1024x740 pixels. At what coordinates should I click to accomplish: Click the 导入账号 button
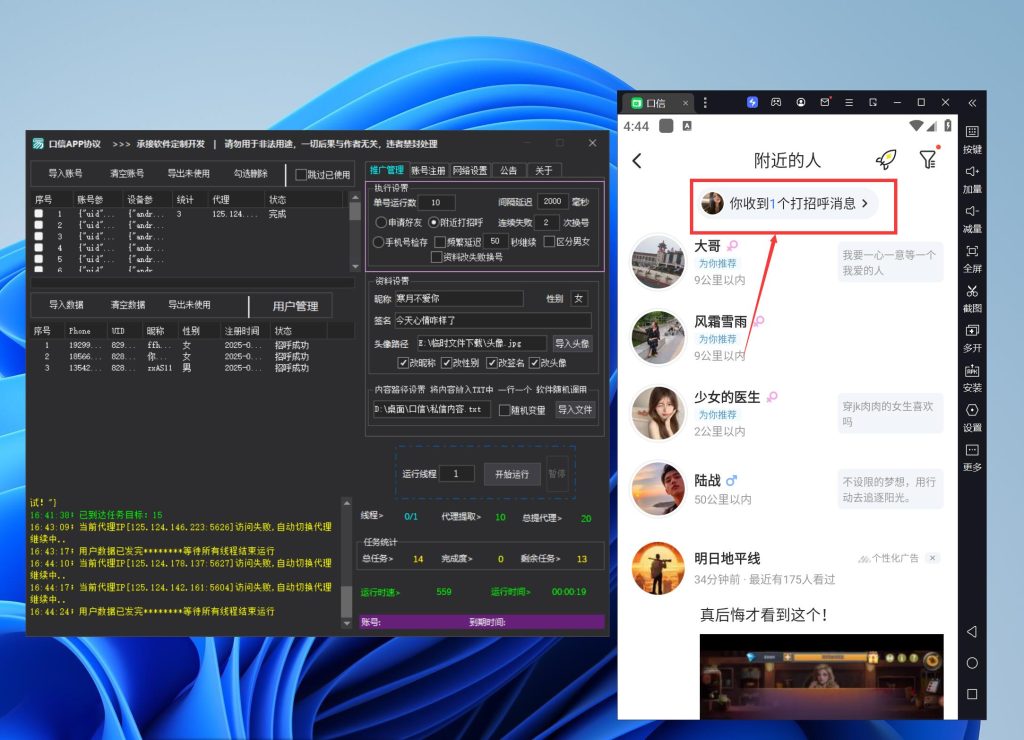[x=65, y=174]
